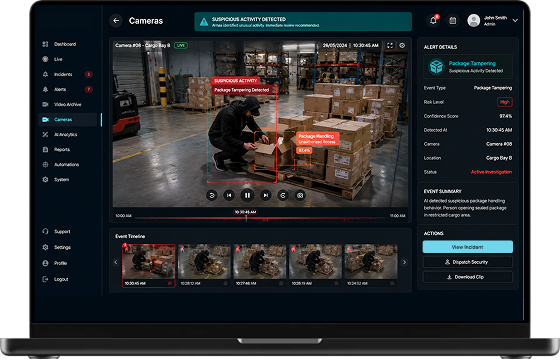This screenshot has height=360, width=560.
Task: Select Cameras in the sidebar
Action: pos(68,119)
